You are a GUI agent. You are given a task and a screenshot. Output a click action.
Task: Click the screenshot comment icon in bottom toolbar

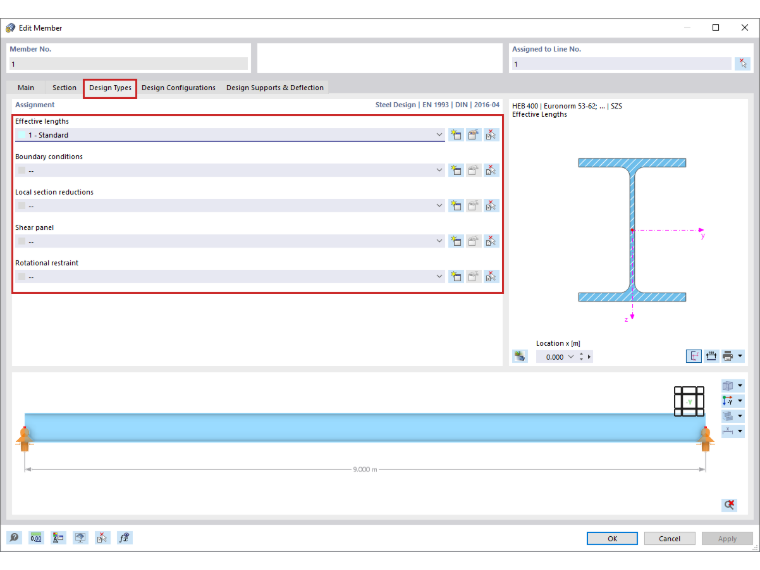[80, 538]
